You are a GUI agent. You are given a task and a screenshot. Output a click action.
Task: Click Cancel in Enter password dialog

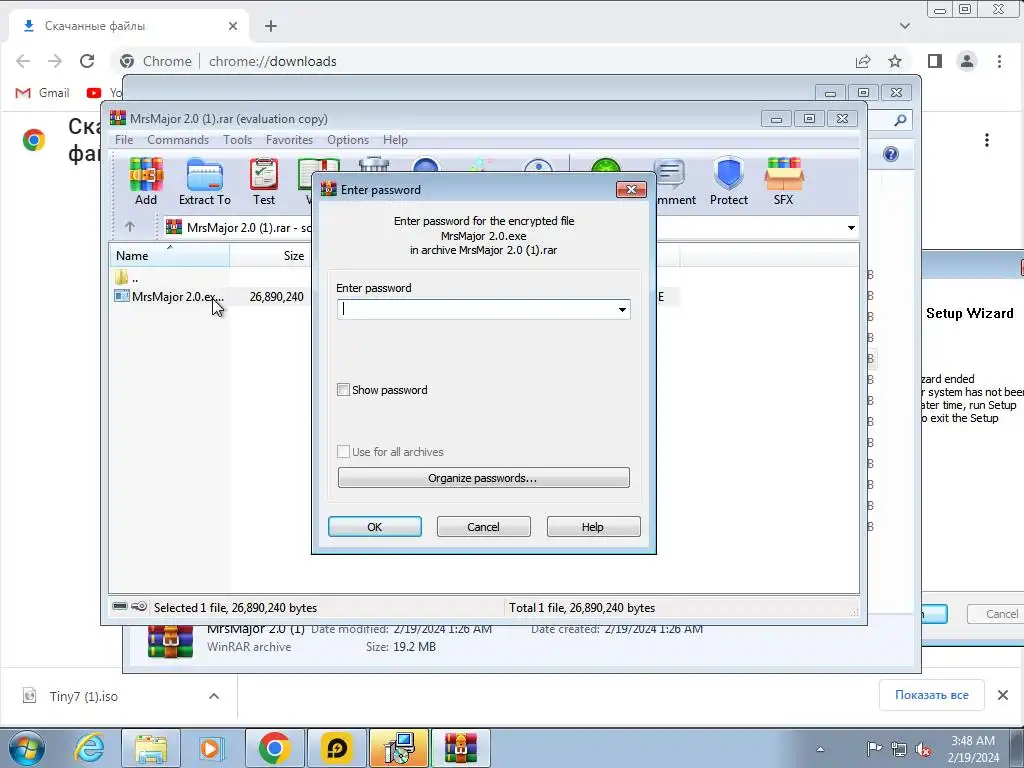click(483, 526)
